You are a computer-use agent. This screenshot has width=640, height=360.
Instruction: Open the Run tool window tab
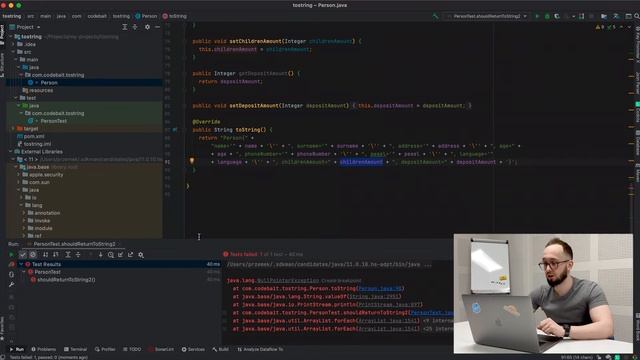pos(17,349)
